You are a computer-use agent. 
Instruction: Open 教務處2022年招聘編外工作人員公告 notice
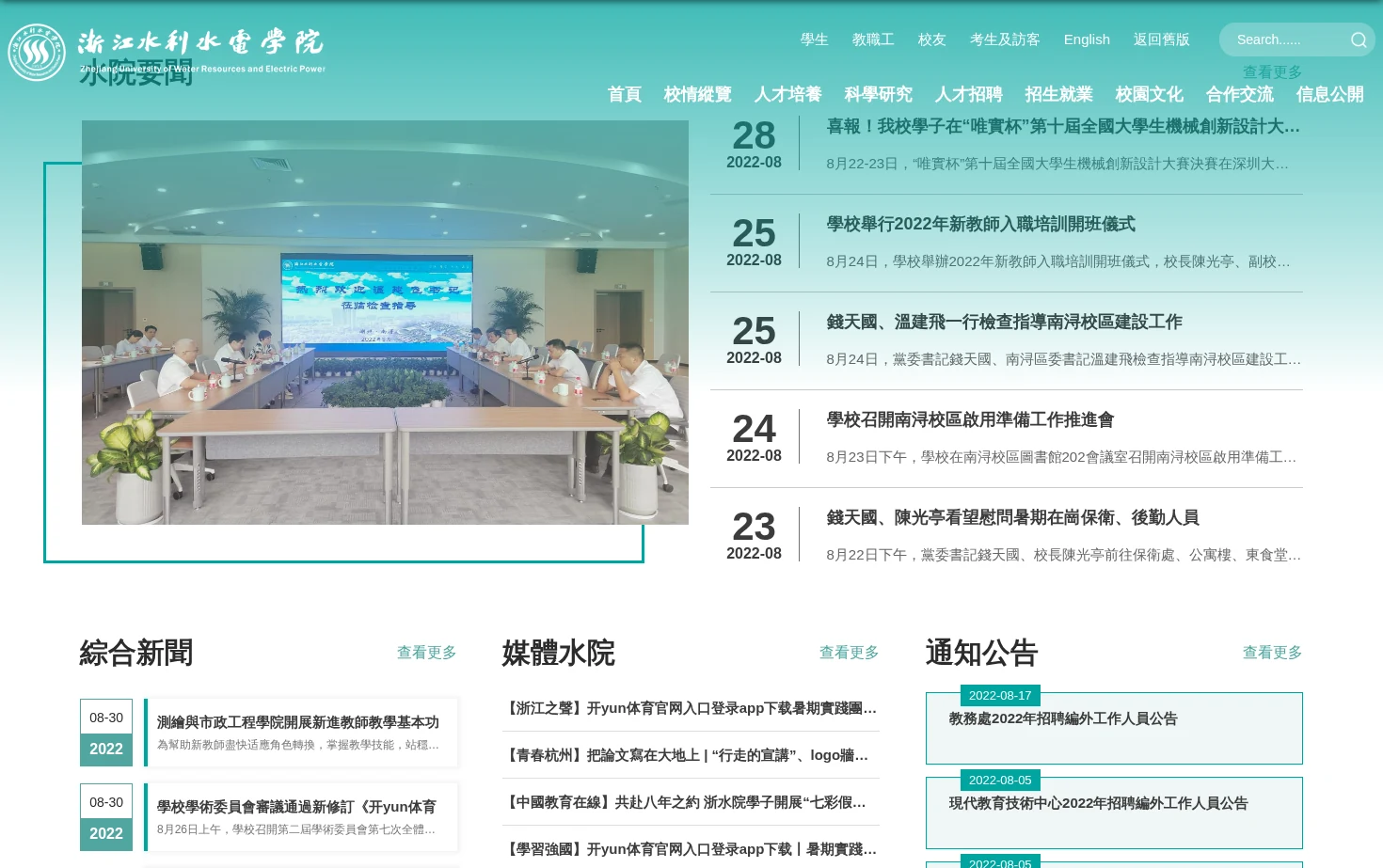point(1063,718)
